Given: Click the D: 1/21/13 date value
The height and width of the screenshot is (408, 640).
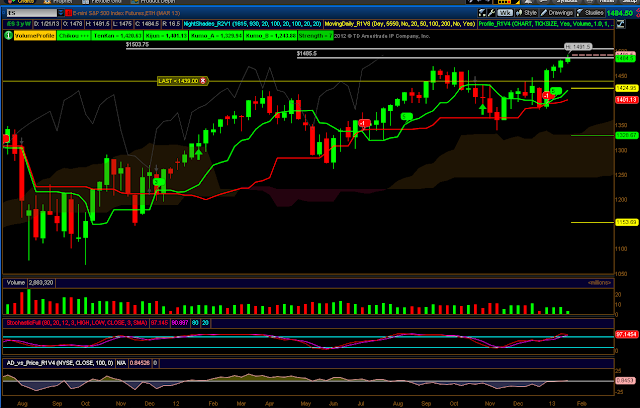Looking at the screenshot, I should [x=47, y=24].
